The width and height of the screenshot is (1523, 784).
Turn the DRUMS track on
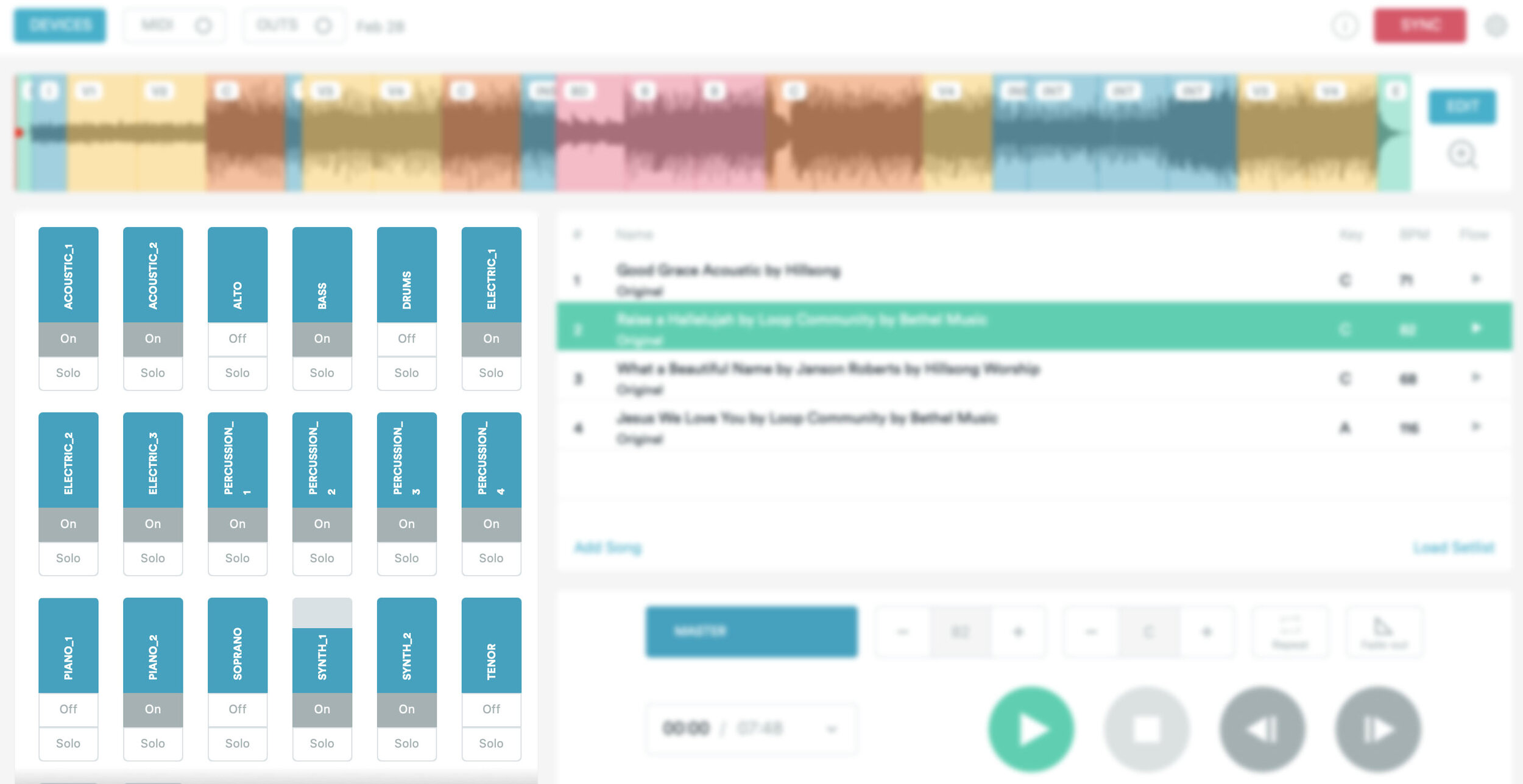(406, 339)
